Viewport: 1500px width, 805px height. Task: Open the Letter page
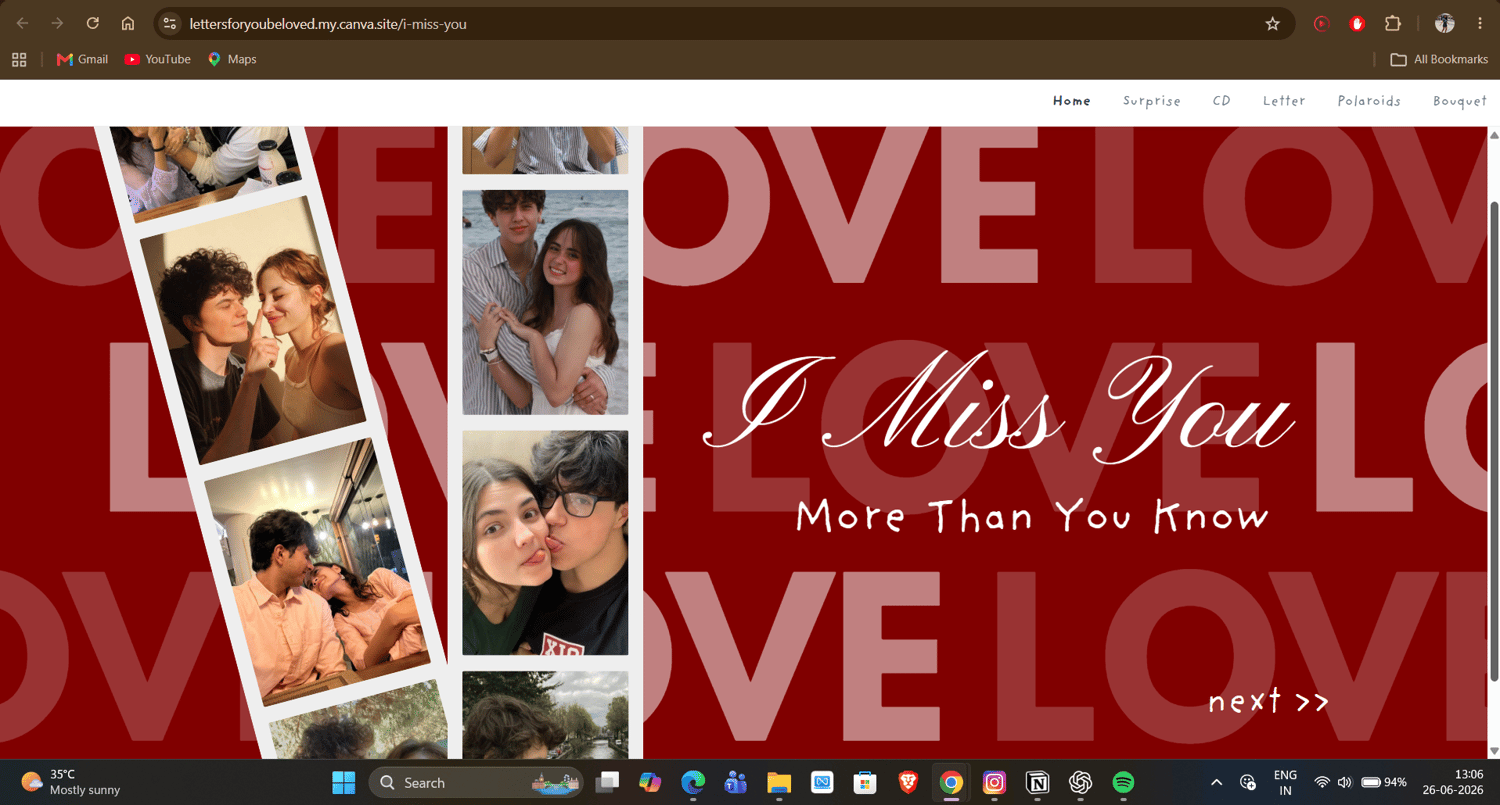coord(1284,101)
